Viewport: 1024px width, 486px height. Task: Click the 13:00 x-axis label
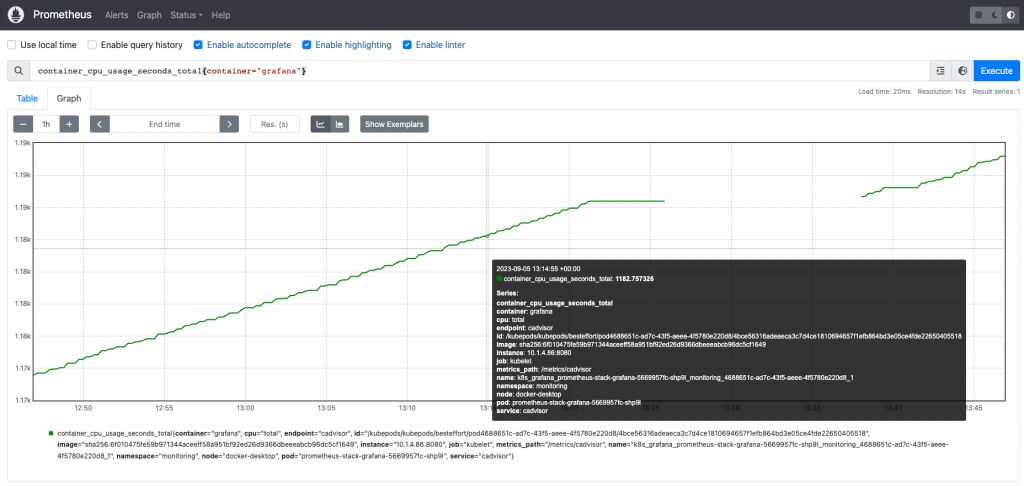[x=245, y=408]
